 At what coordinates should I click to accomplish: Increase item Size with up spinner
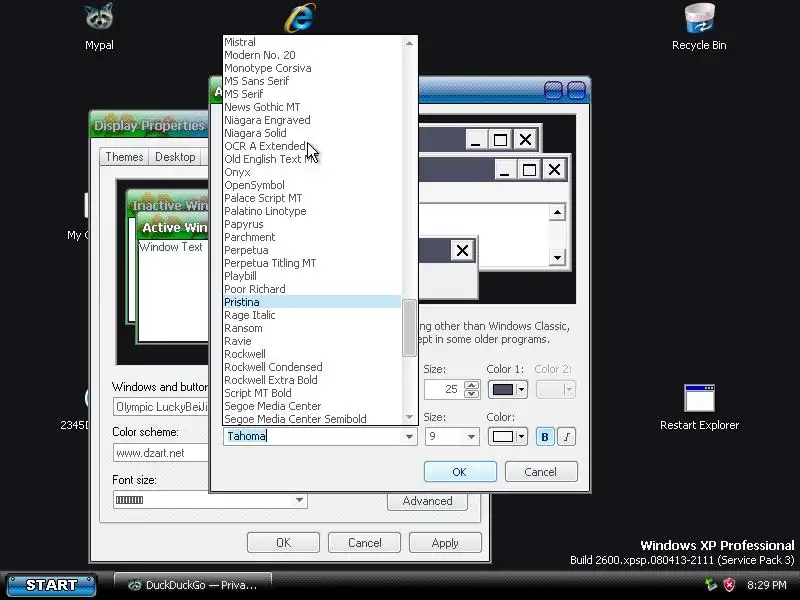point(472,385)
